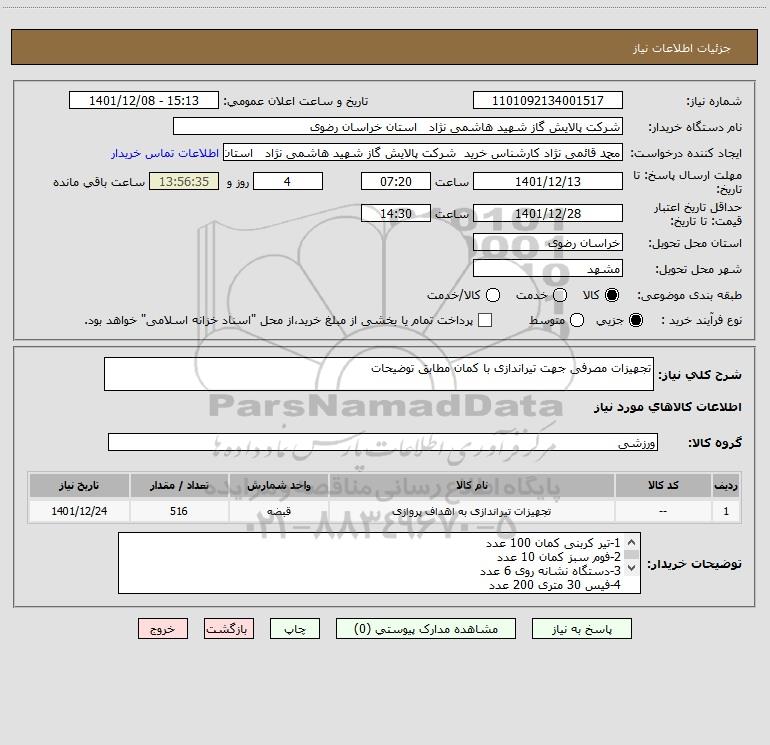Click the quantity cell 516
The image size is (770, 745).
coord(179,511)
